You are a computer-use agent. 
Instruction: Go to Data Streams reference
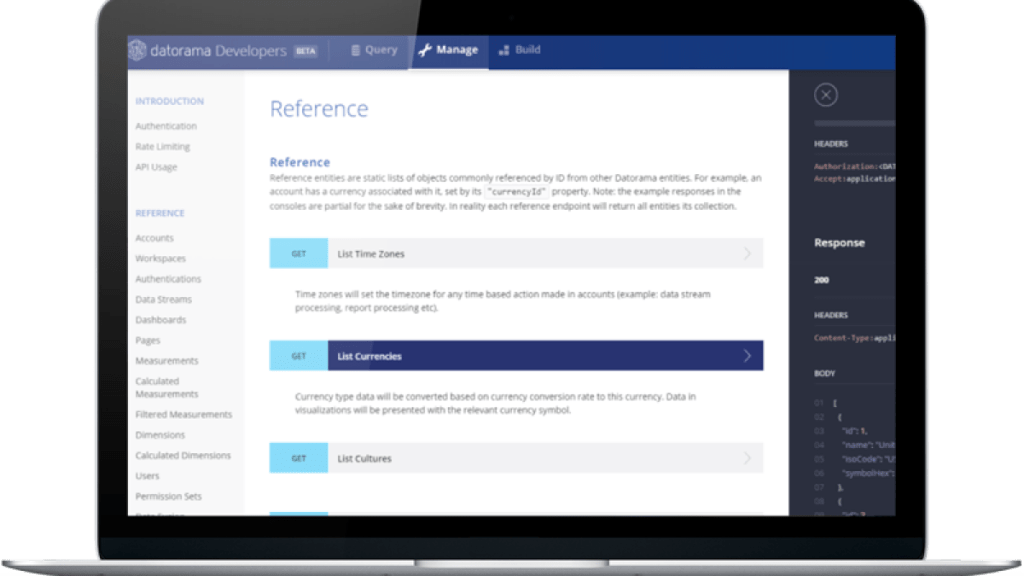(163, 299)
